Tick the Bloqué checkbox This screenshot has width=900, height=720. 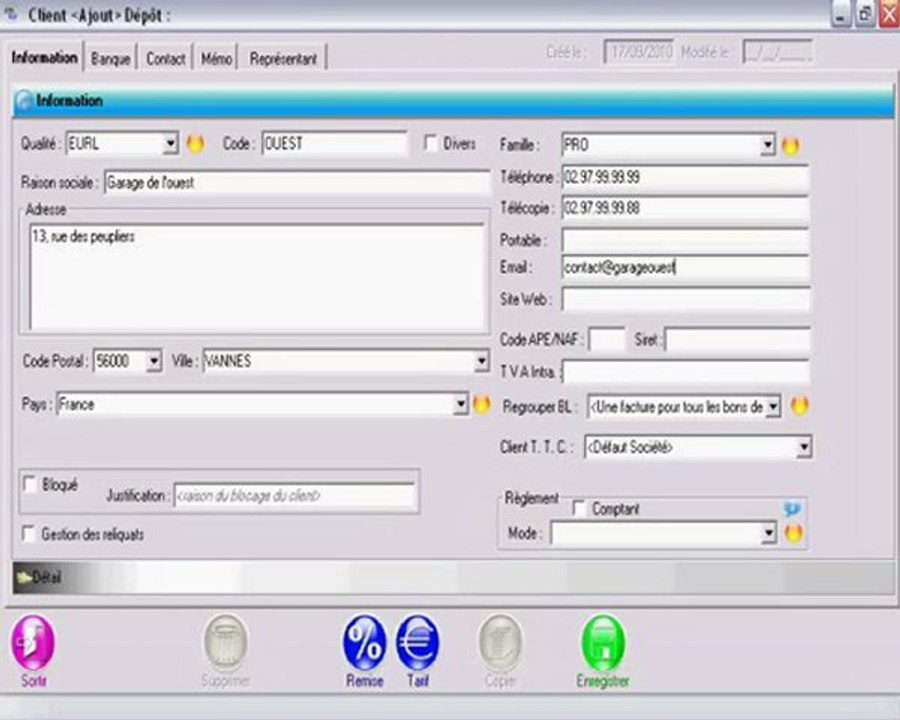(x=29, y=485)
